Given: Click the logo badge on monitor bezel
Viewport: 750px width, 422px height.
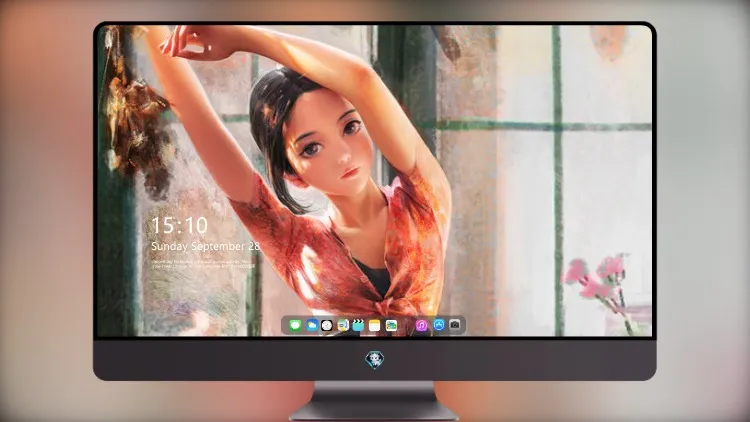Looking at the screenshot, I should click(375, 360).
